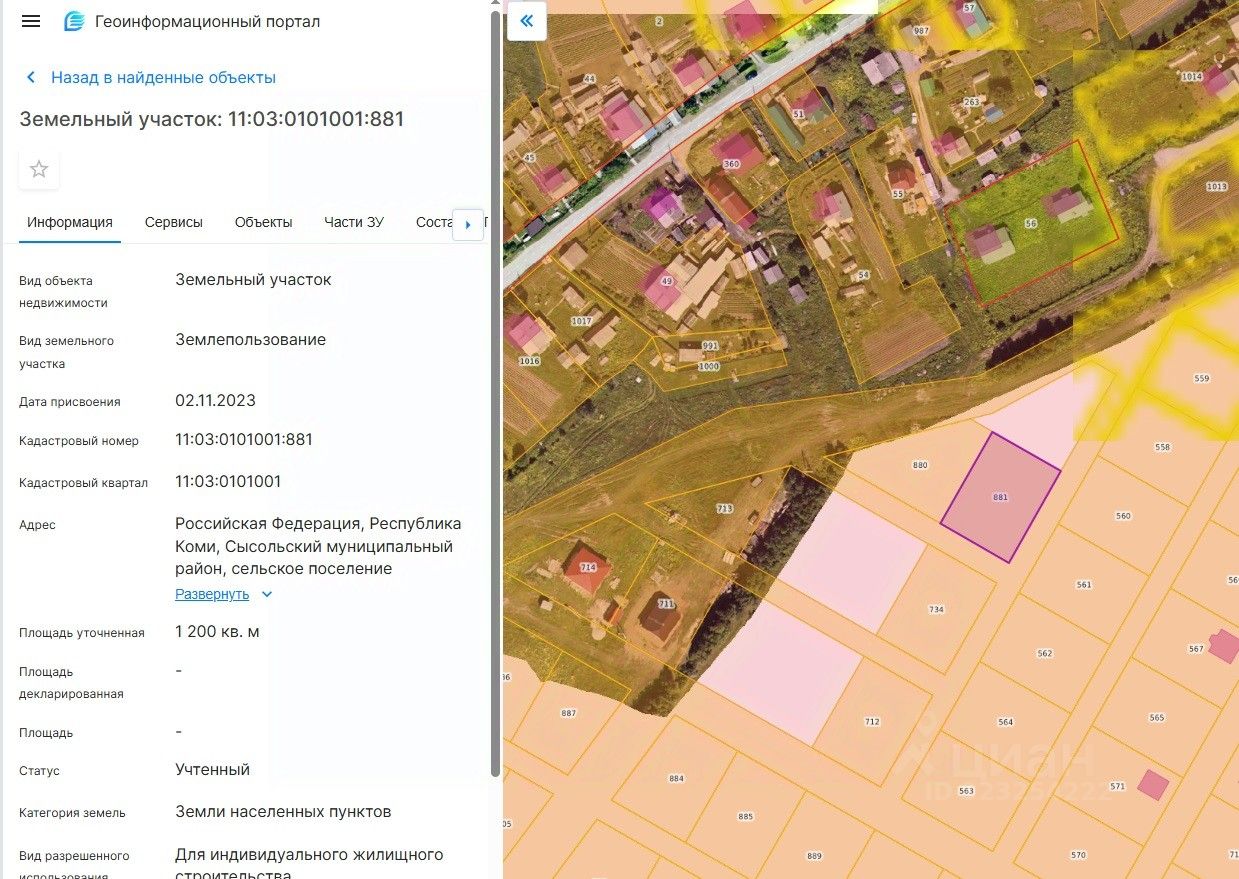This screenshot has height=879, width=1239.
Task: Click parcel 712 on the map
Action: click(872, 721)
